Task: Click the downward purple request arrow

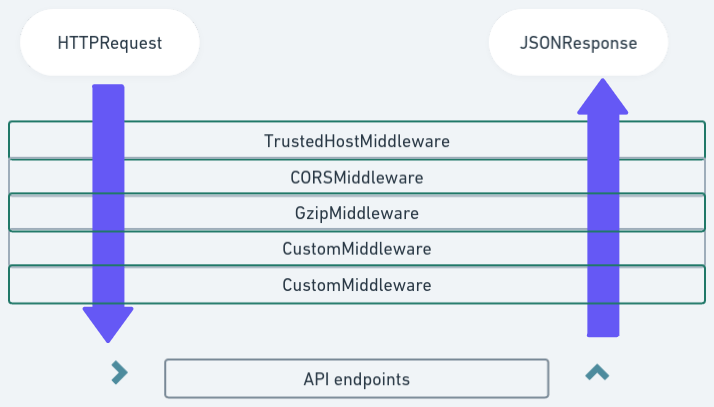Action: pyautogui.click(x=108, y=213)
